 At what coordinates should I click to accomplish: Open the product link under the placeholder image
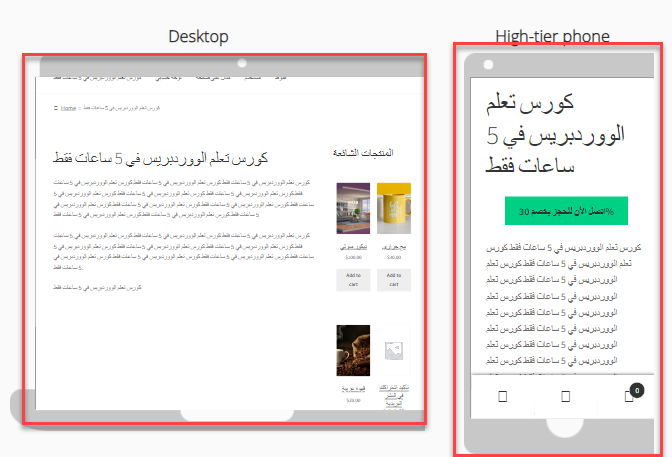[394, 395]
